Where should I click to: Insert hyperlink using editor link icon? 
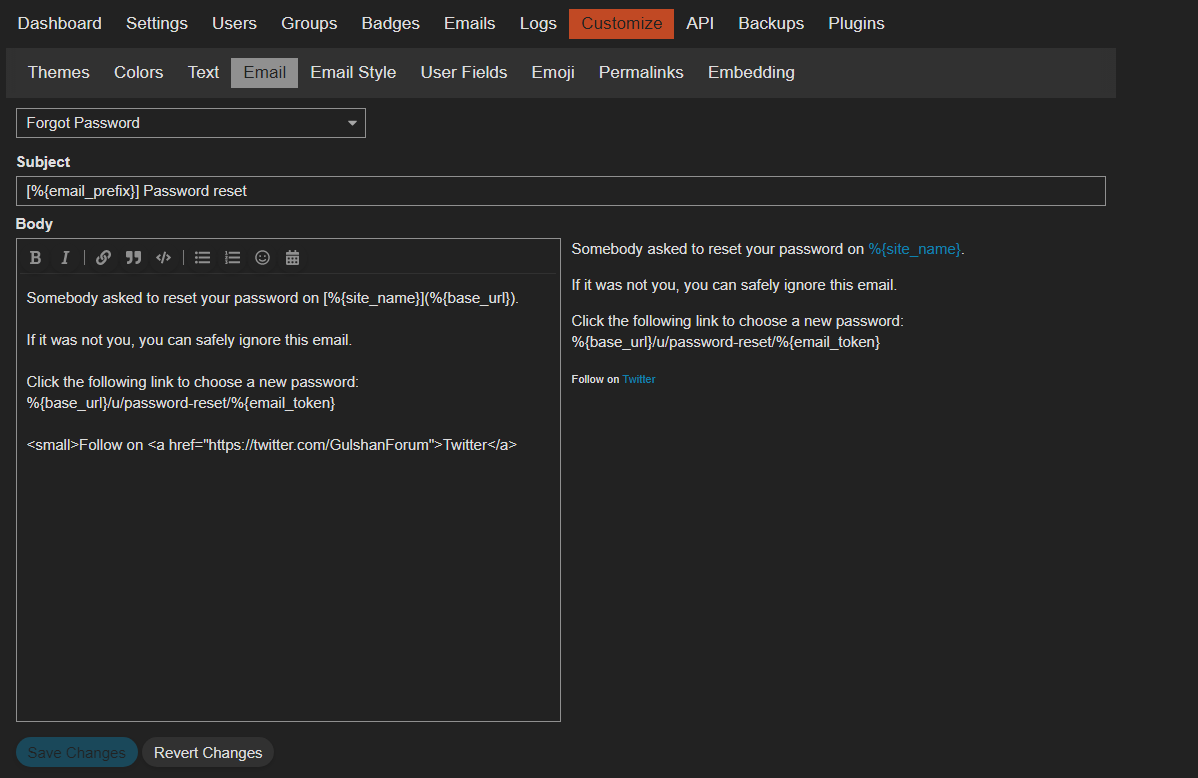[x=103, y=258]
